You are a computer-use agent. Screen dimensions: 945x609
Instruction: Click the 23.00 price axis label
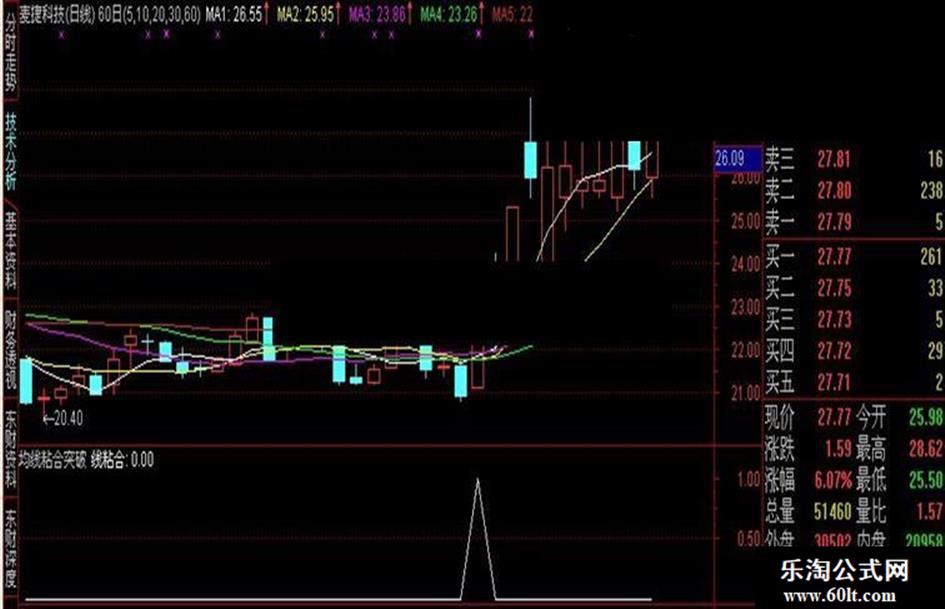pos(746,308)
